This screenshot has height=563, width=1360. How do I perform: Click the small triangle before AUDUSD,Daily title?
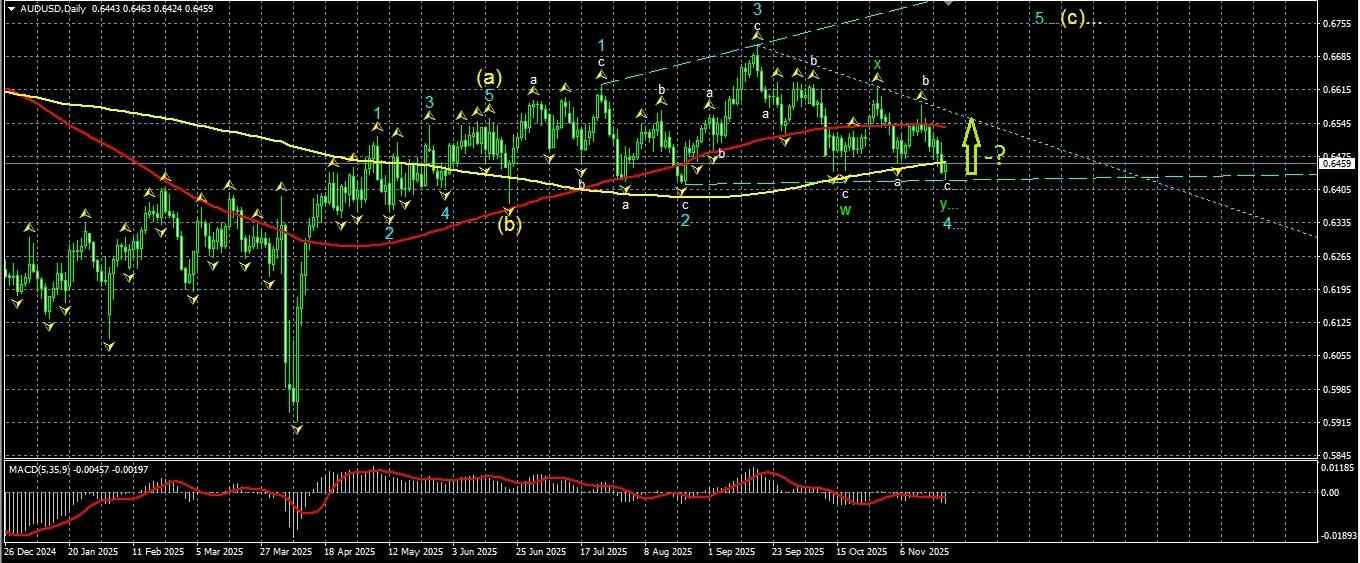click(10, 8)
